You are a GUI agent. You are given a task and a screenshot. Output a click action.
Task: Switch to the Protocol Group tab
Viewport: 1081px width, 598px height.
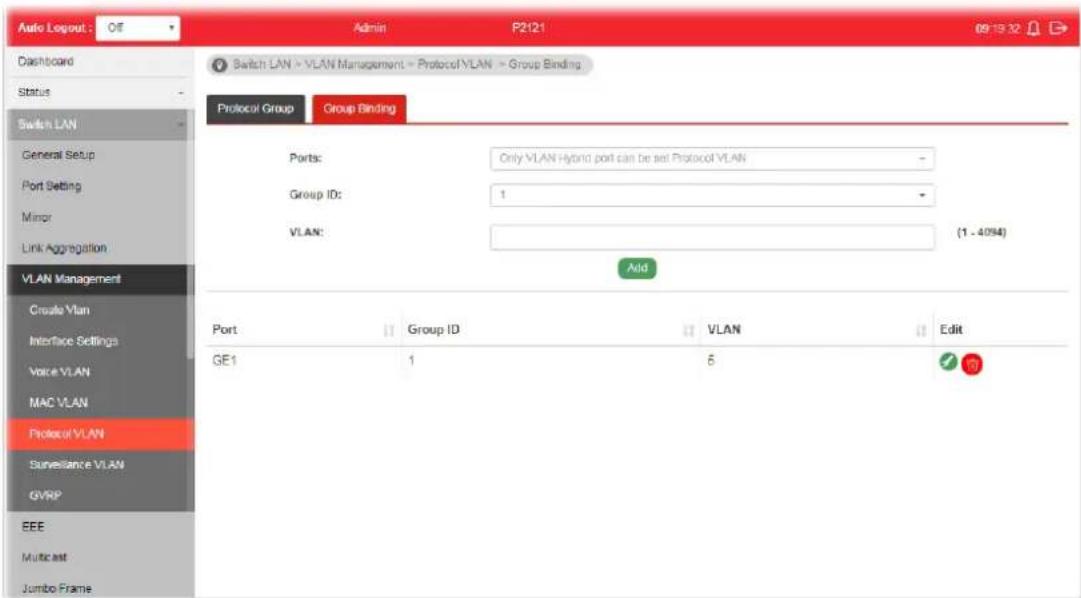tap(256, 109)
